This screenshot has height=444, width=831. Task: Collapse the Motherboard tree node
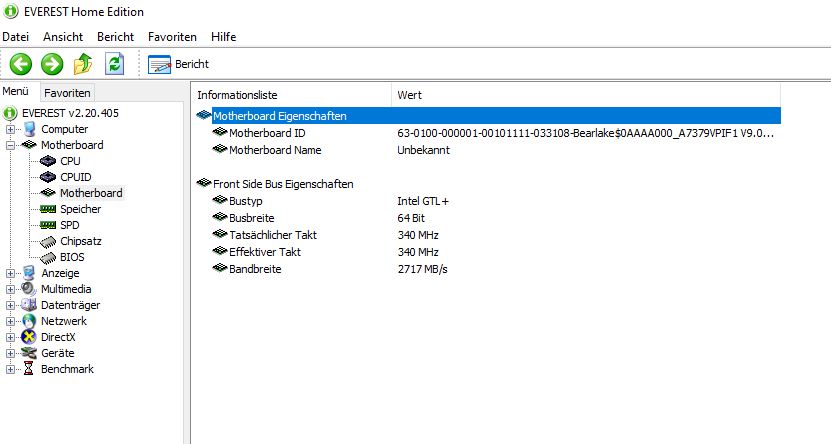tap(10, 145)
